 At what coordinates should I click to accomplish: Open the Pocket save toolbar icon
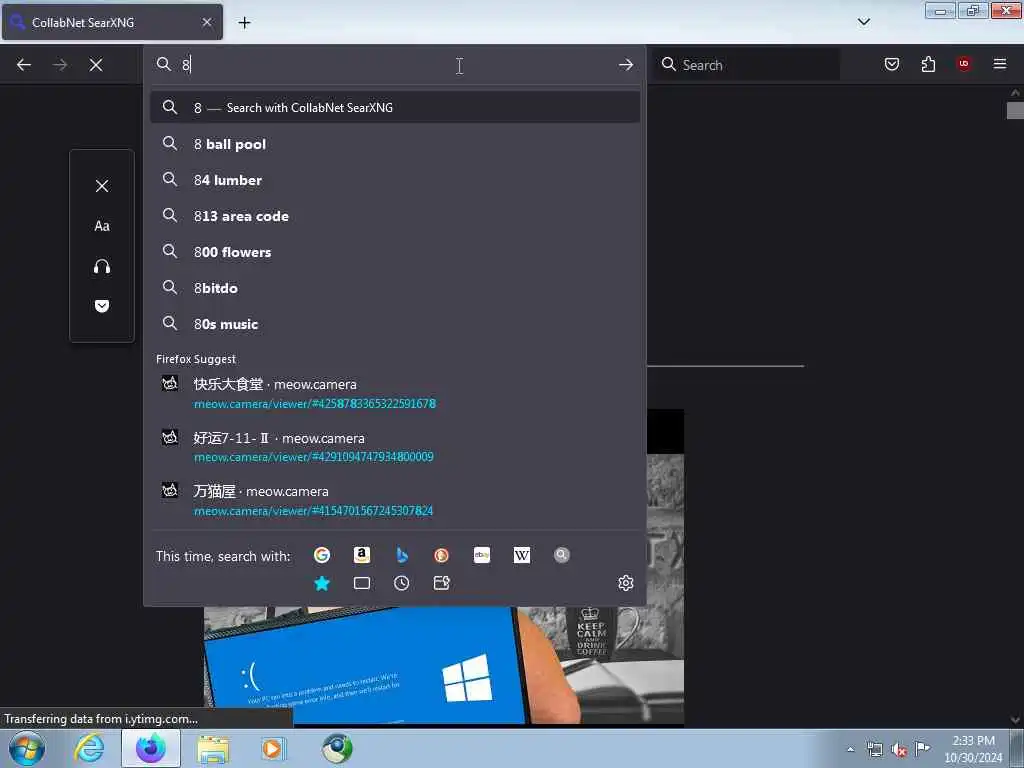[891, 64]
